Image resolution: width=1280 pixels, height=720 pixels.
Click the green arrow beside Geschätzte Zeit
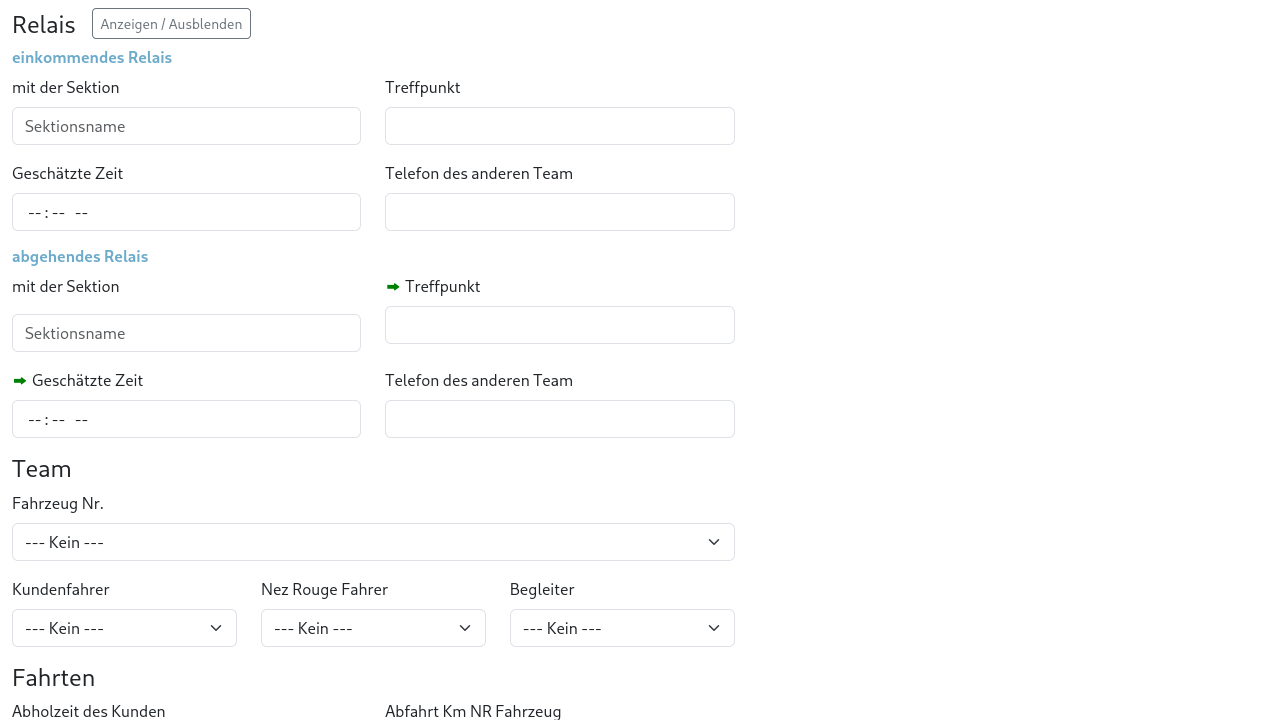(x=20, y=381)
